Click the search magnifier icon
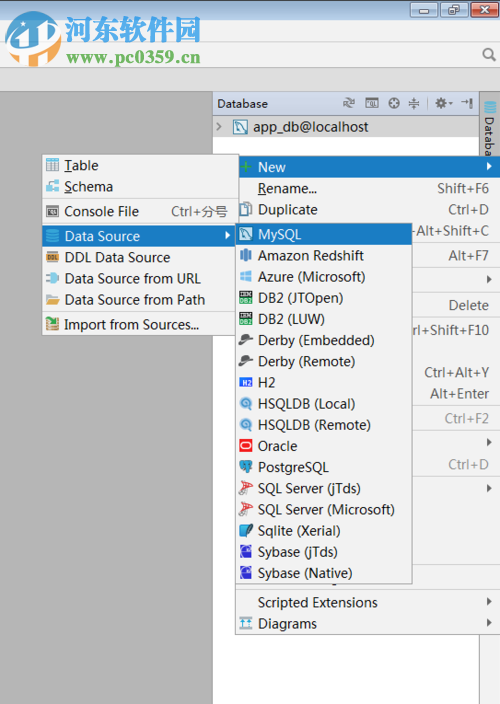The width and height of the screenshot is (500, 704). [489, 55]
